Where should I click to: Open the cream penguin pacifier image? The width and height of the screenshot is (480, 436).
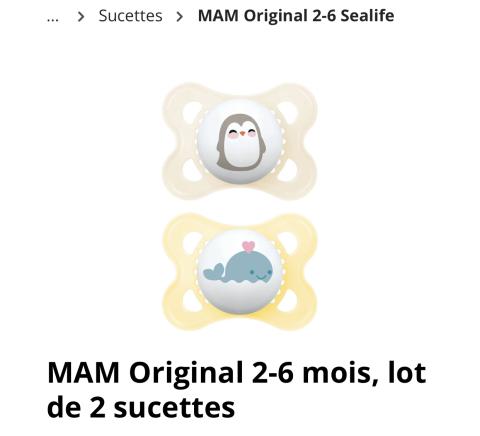tap(240, 142)
